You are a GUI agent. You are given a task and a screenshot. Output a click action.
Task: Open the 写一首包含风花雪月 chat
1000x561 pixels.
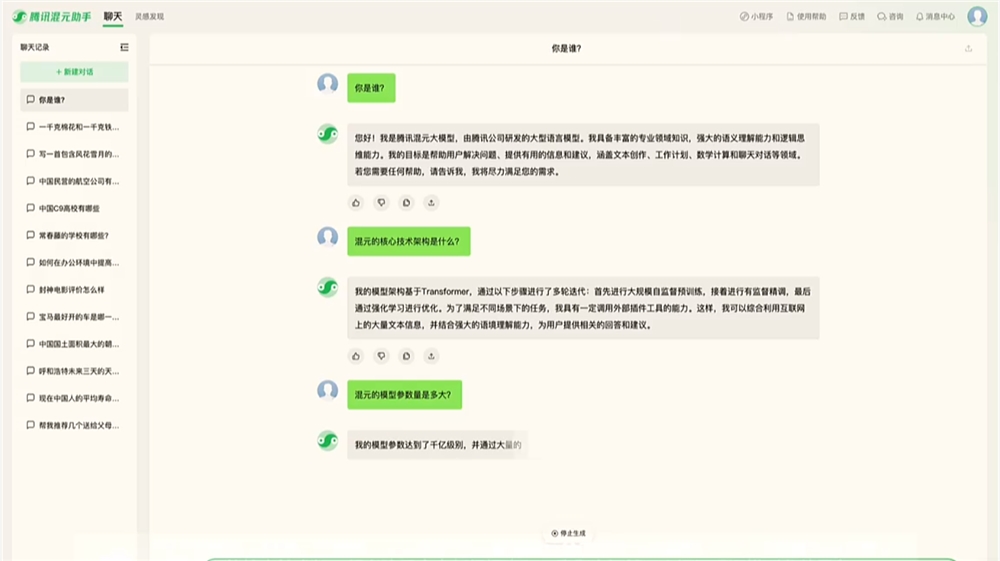(x=74, y=154)
